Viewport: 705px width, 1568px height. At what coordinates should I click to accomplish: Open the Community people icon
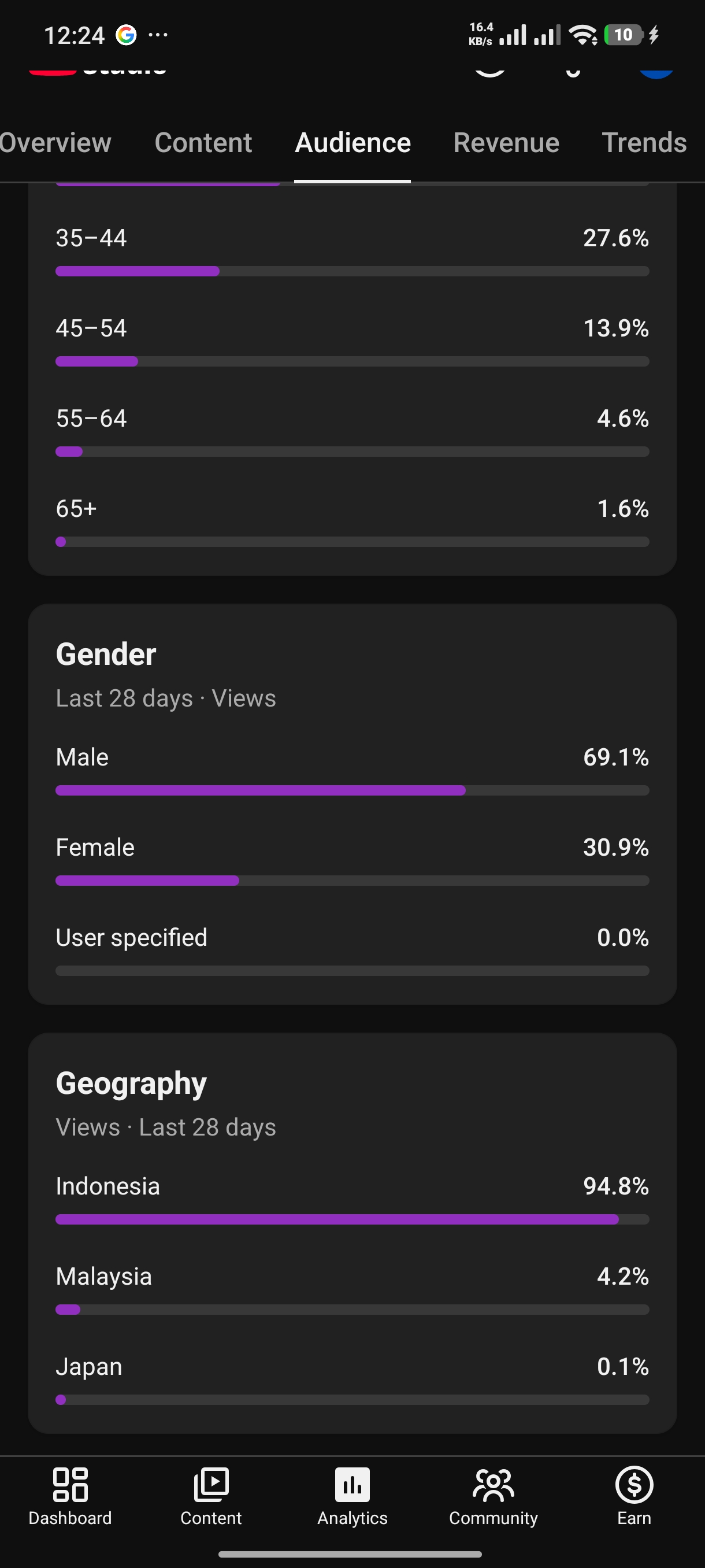pos(493,1485)
